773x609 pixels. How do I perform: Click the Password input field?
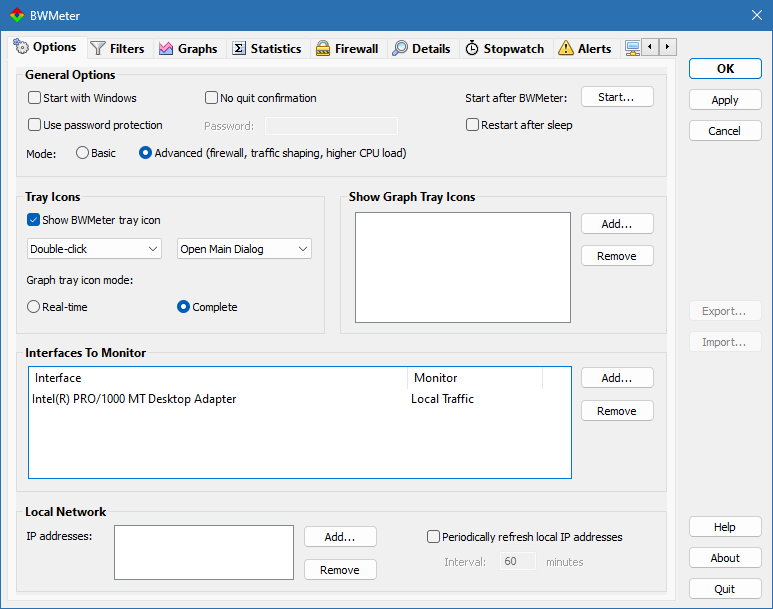pos(331,126)
